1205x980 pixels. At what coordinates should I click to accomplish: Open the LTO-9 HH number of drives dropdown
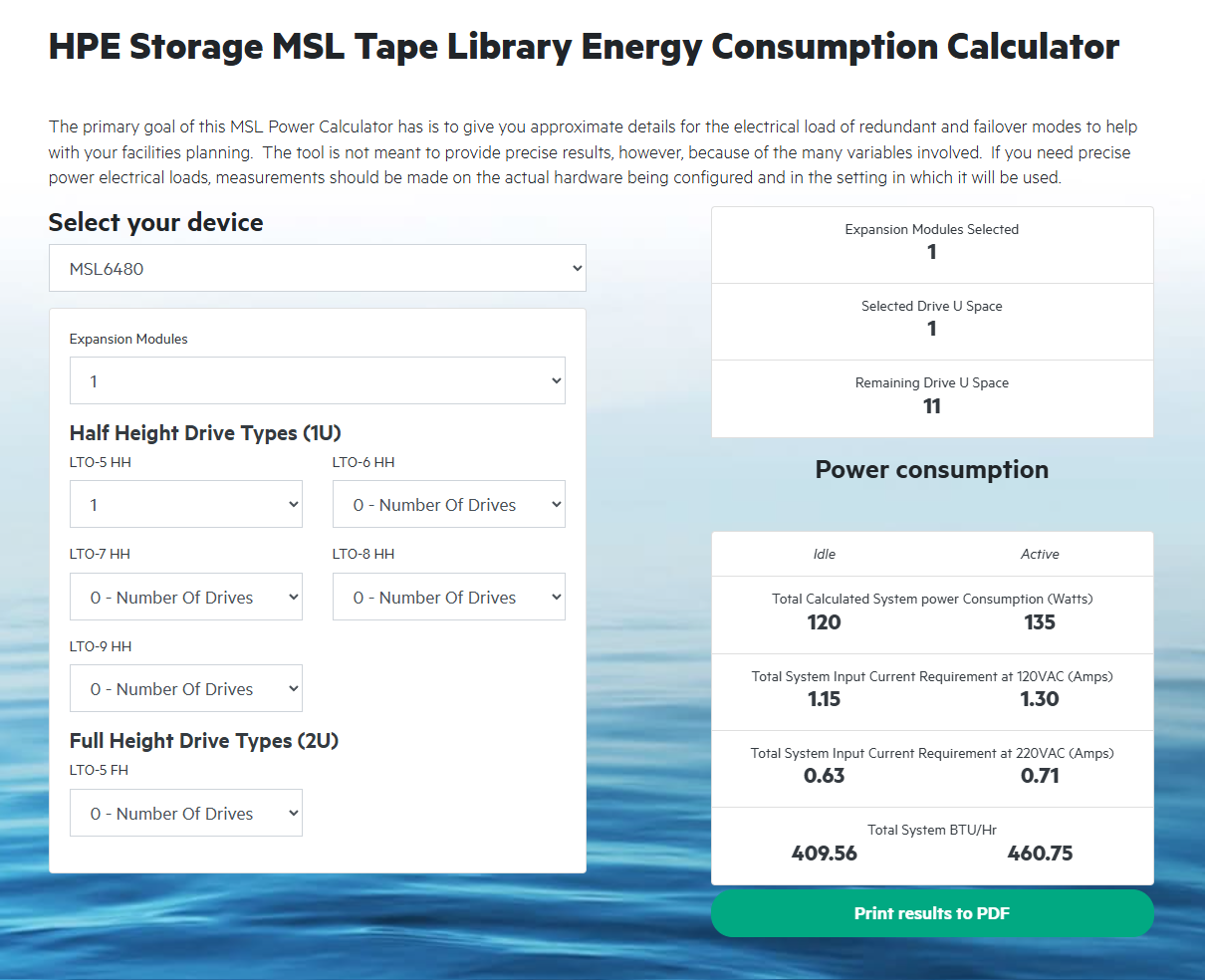(x=185, y=688)
